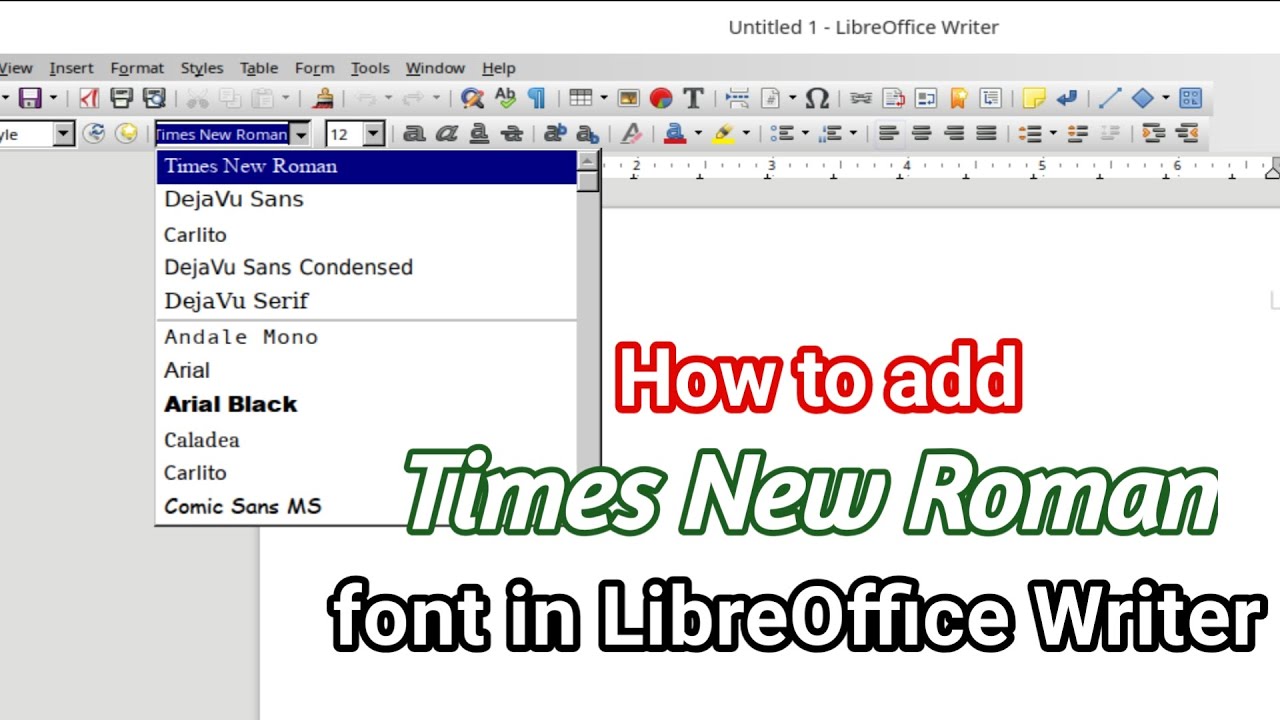Toggle Bold formatting
Screen dimensions: 1280x720
pyautogui.click(x=414, y=133)
